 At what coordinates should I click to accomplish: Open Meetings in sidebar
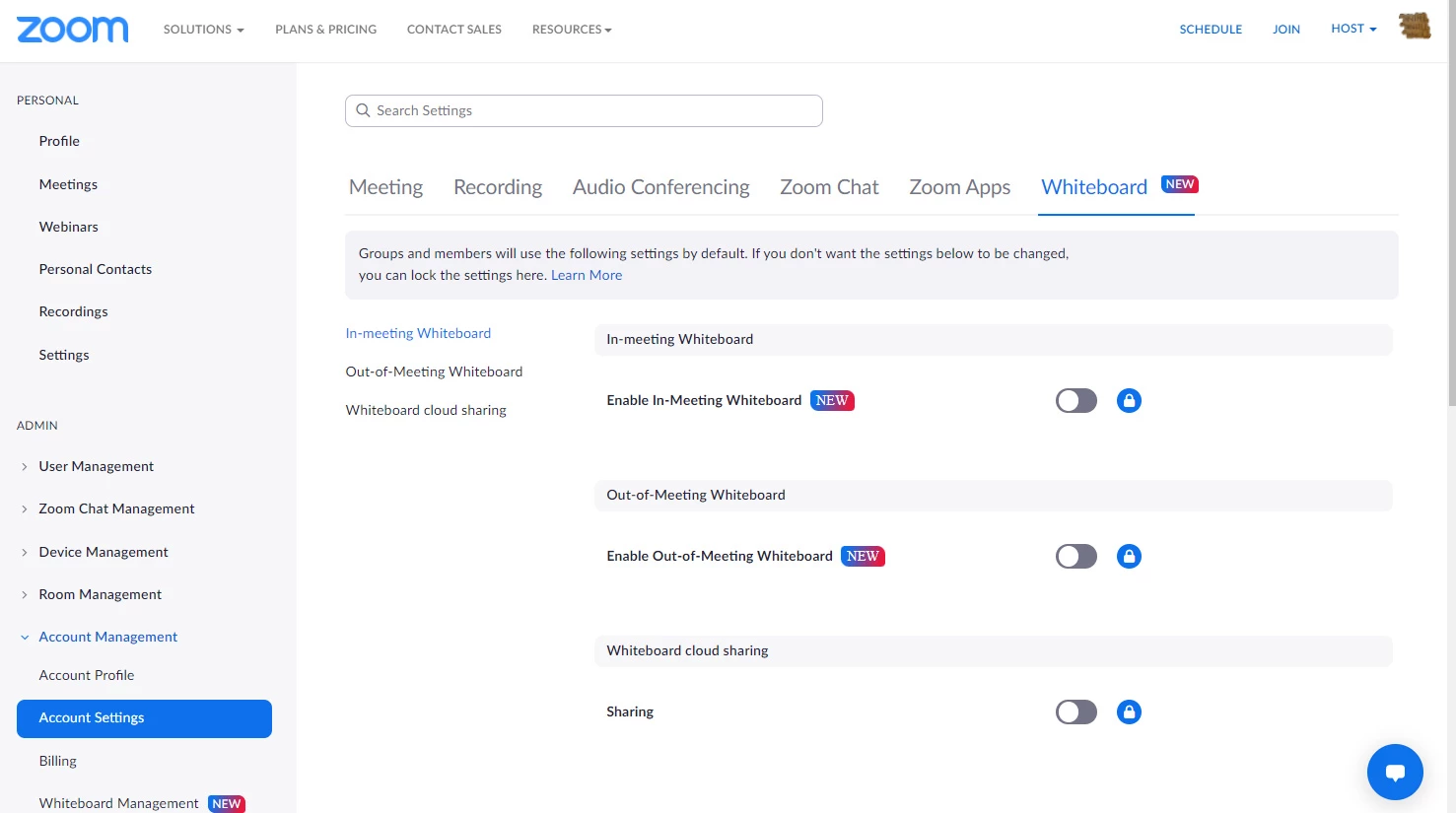coord(68,184)
